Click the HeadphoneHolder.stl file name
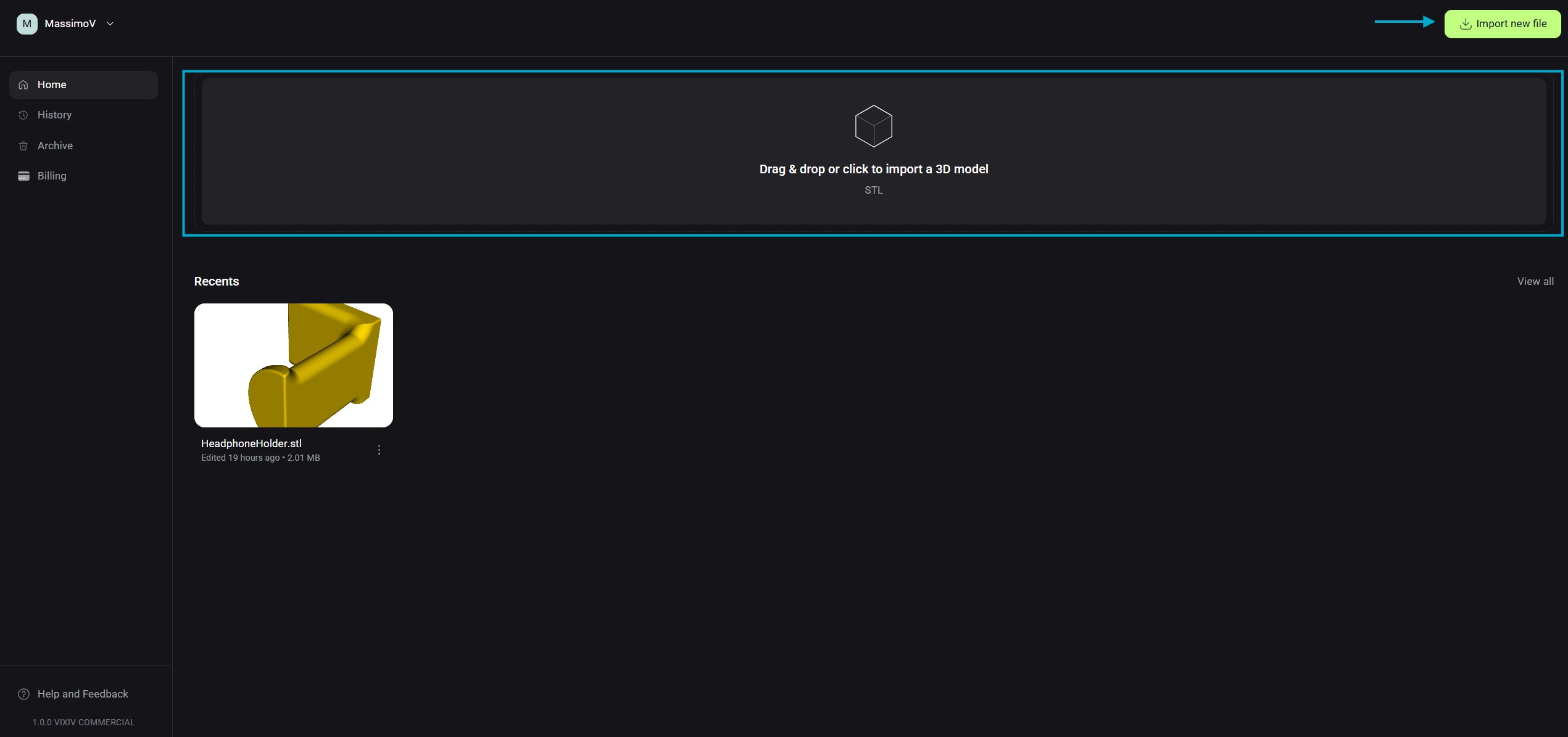The height and width of the screenshot is (737, 1568). click(251, 443)
